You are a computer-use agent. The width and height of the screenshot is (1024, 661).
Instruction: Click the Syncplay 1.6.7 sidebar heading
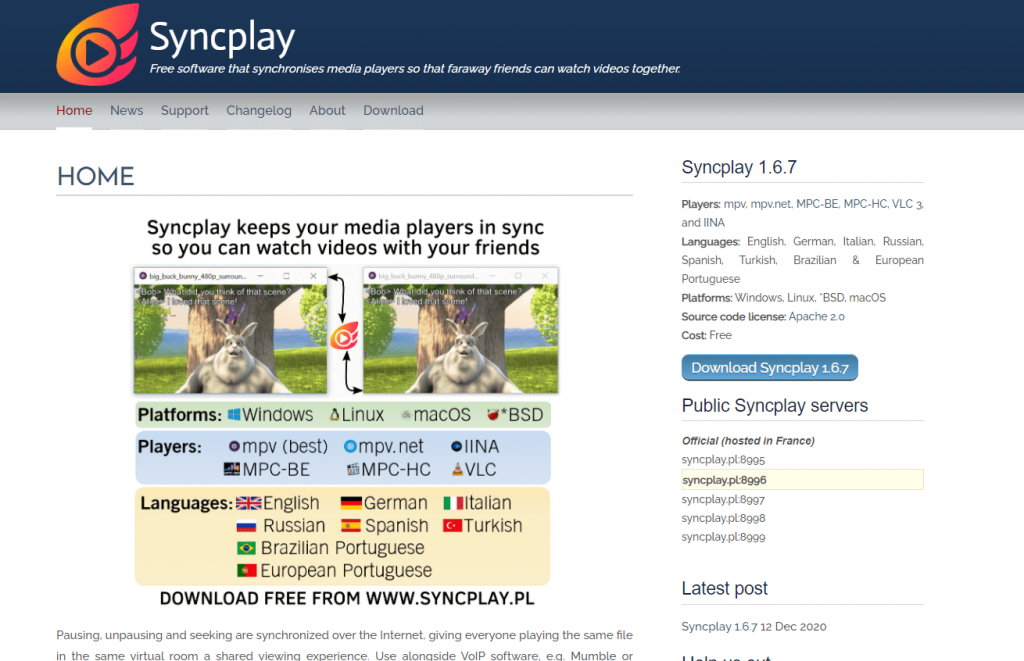coord(739,167)
